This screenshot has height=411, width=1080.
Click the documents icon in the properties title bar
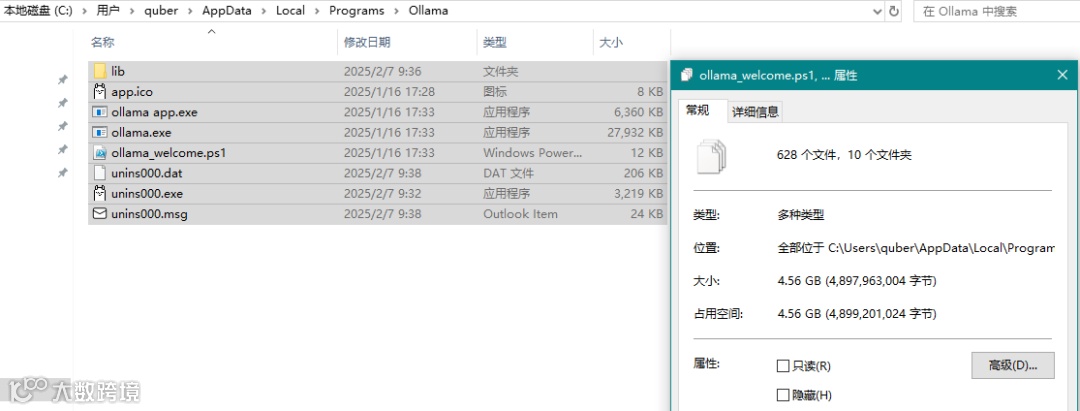686,75
